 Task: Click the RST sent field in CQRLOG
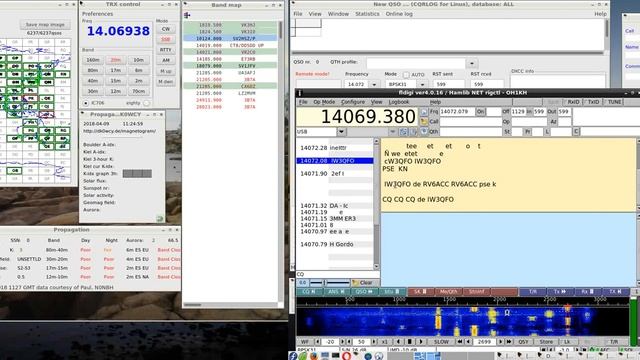[x=448, y=84]
